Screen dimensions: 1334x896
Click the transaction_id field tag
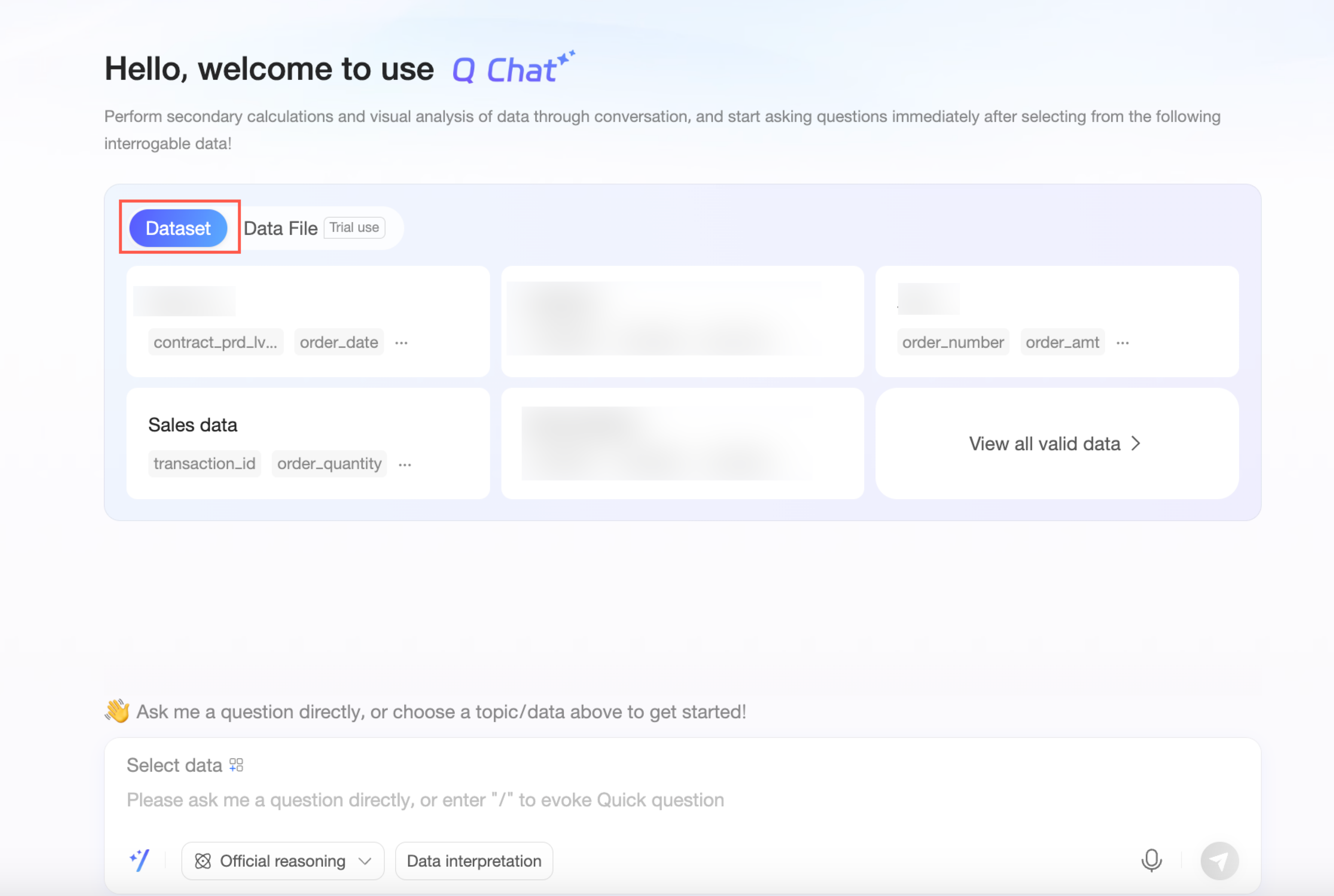coord(204,463)
